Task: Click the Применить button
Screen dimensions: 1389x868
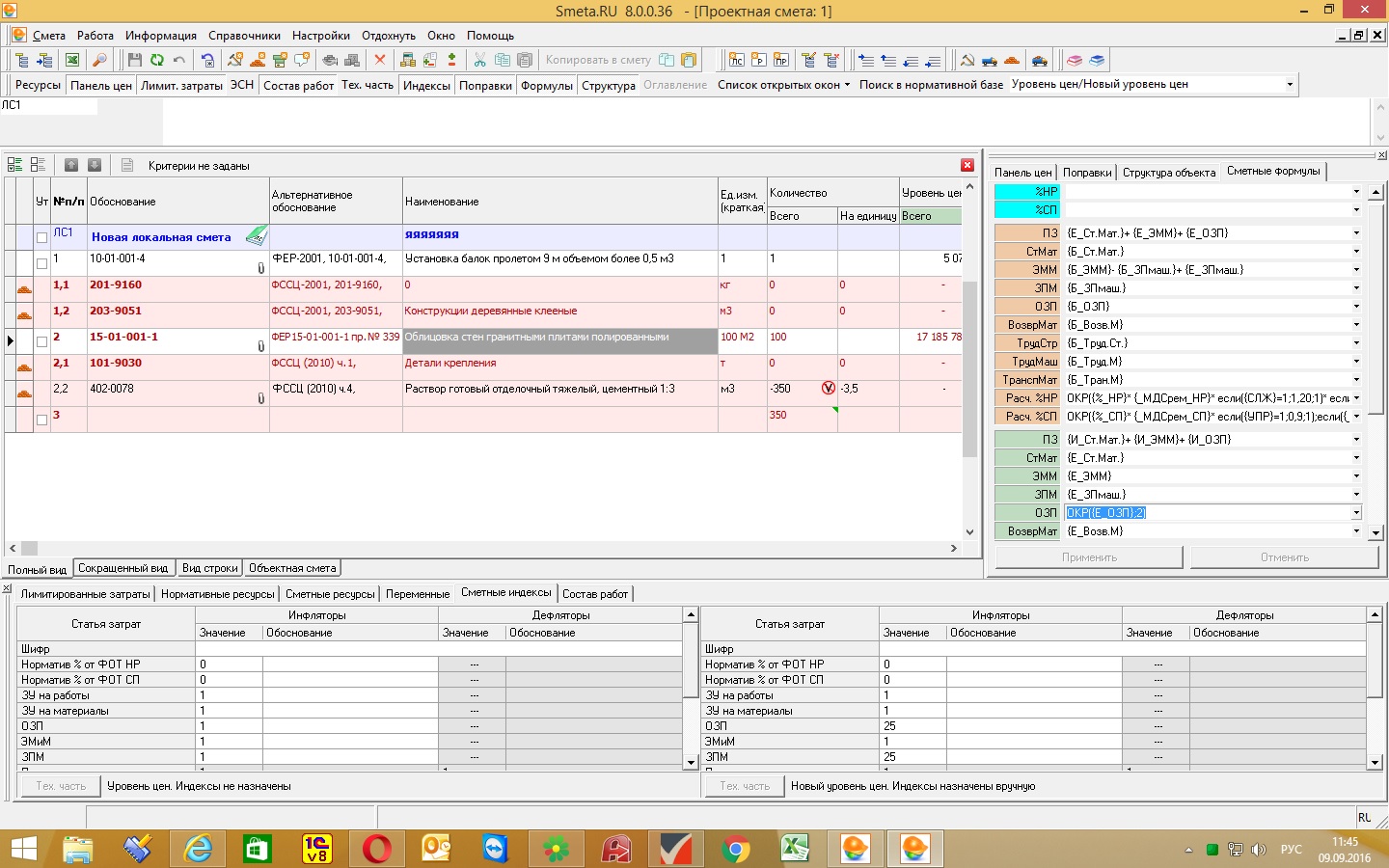Action: 1089,557
